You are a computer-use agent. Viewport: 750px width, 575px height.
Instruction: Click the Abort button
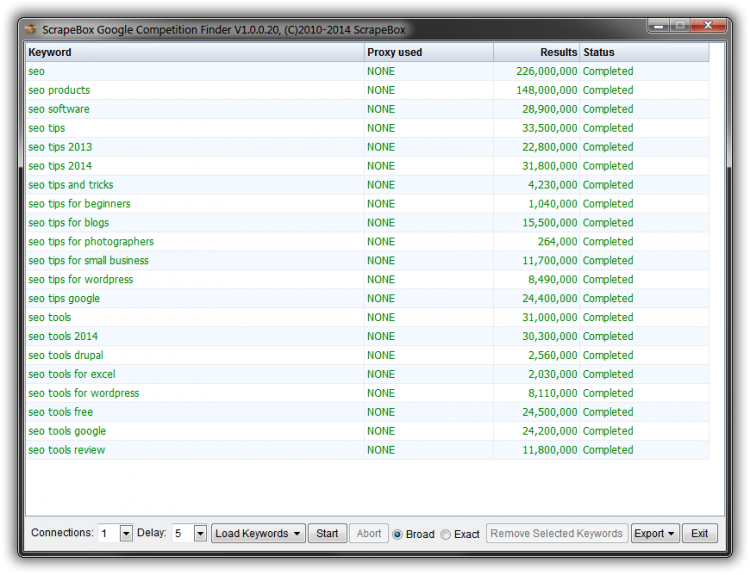[x=369, y=533]
